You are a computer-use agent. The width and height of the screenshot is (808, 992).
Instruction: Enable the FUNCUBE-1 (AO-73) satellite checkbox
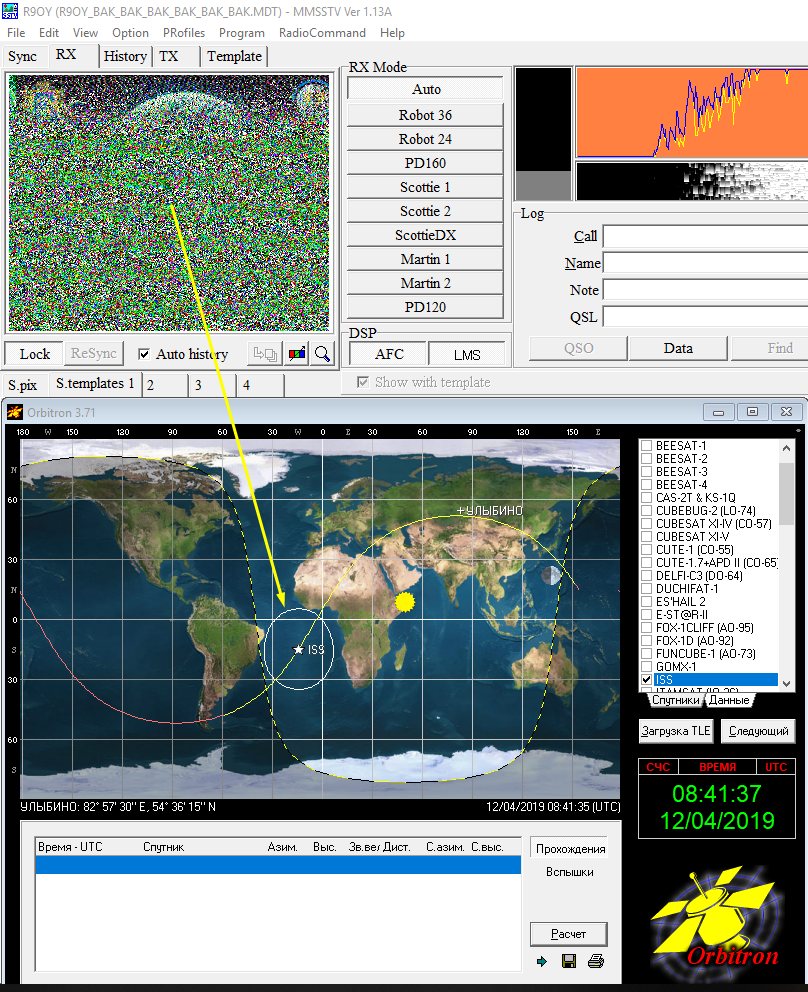point(647,653)
